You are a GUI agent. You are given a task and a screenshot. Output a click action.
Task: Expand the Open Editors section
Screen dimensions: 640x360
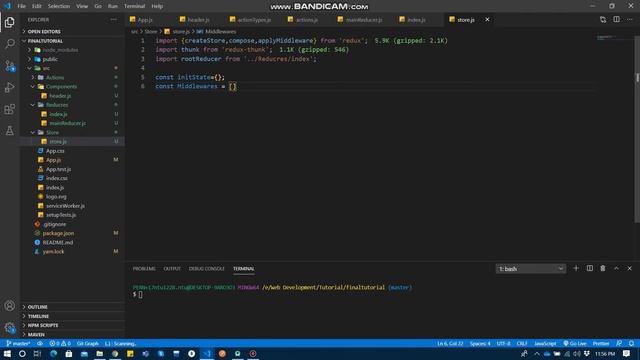(73, 31)
